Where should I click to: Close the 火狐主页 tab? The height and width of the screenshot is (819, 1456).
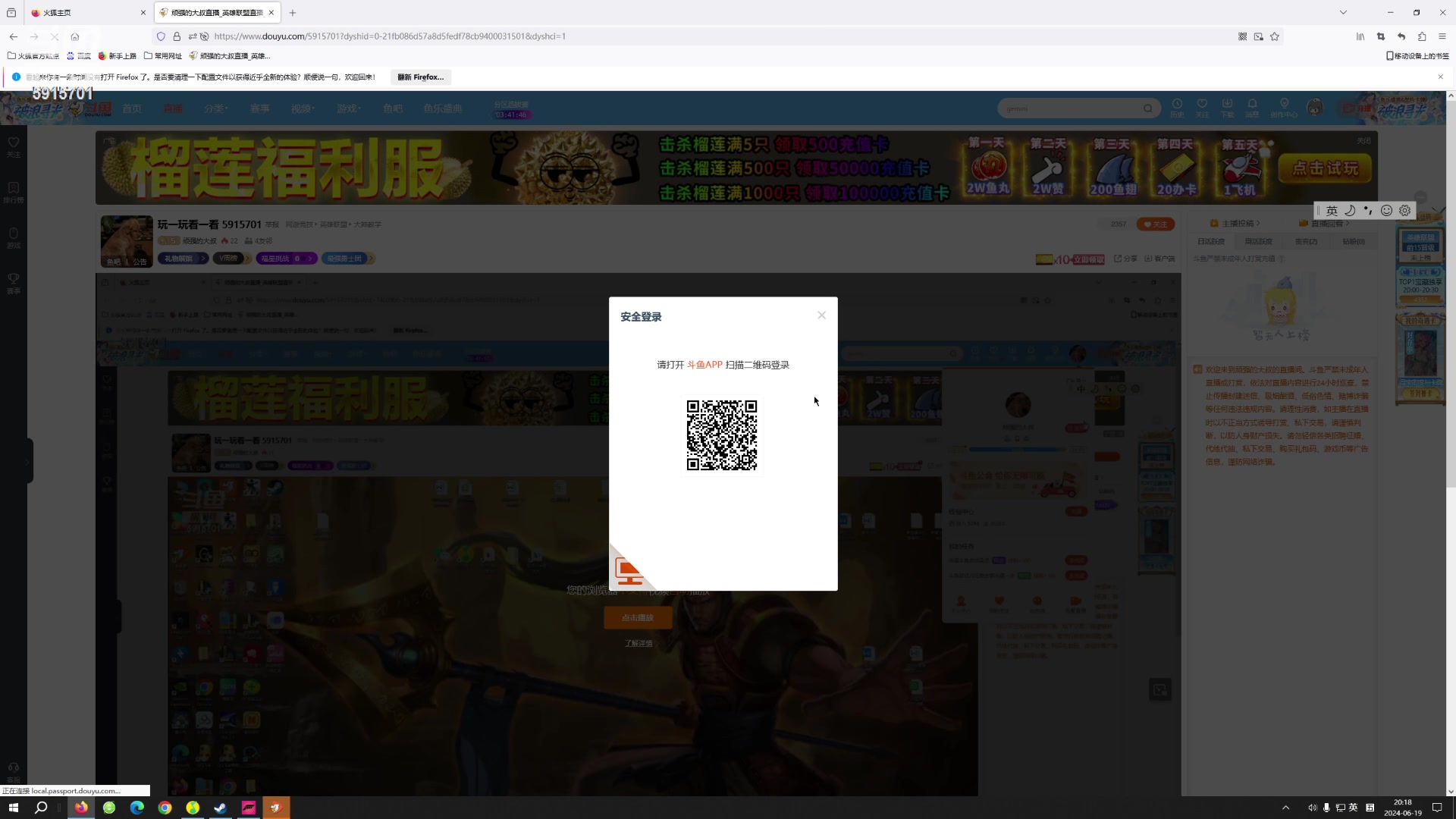tap(143, 13)
